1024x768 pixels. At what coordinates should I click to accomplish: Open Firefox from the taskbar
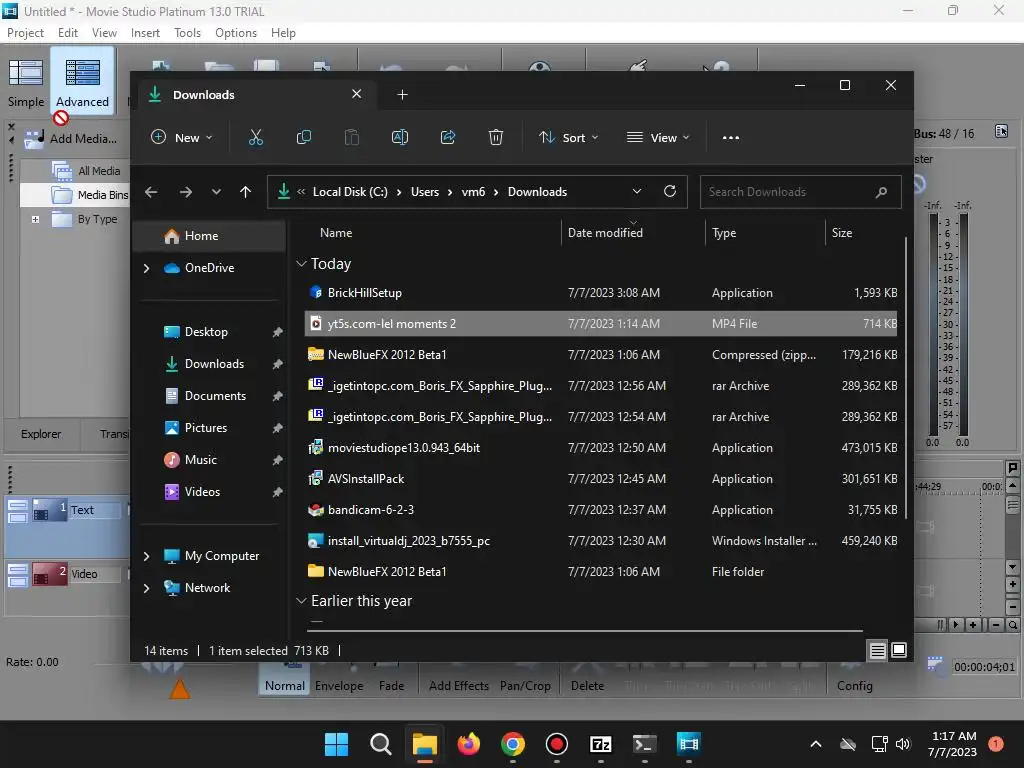pos(468,744)
